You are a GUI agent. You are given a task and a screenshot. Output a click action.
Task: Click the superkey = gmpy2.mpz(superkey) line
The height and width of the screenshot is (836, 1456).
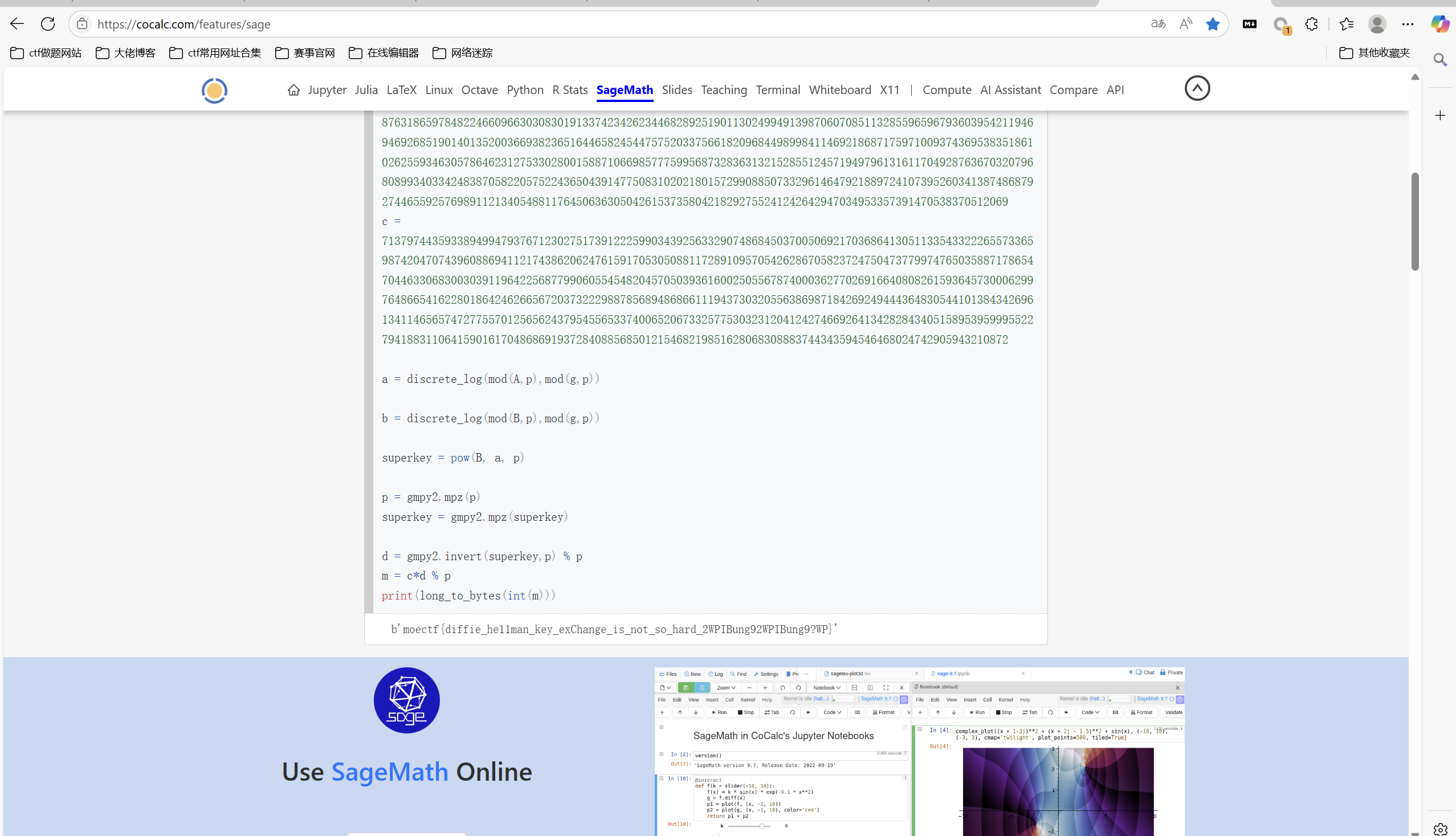pos(475,517)
